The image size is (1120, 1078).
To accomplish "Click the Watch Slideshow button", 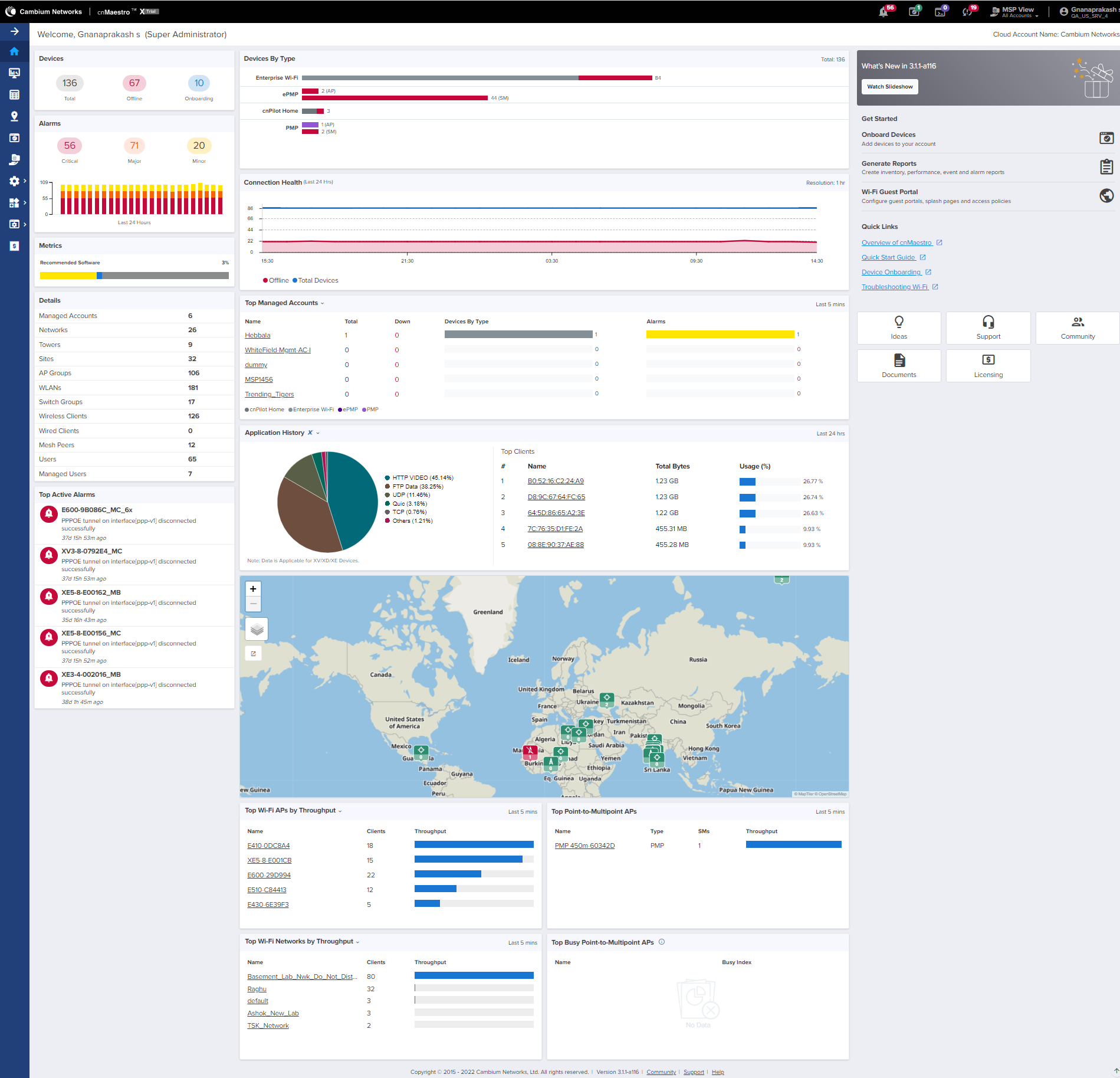I will coord(889,87).
